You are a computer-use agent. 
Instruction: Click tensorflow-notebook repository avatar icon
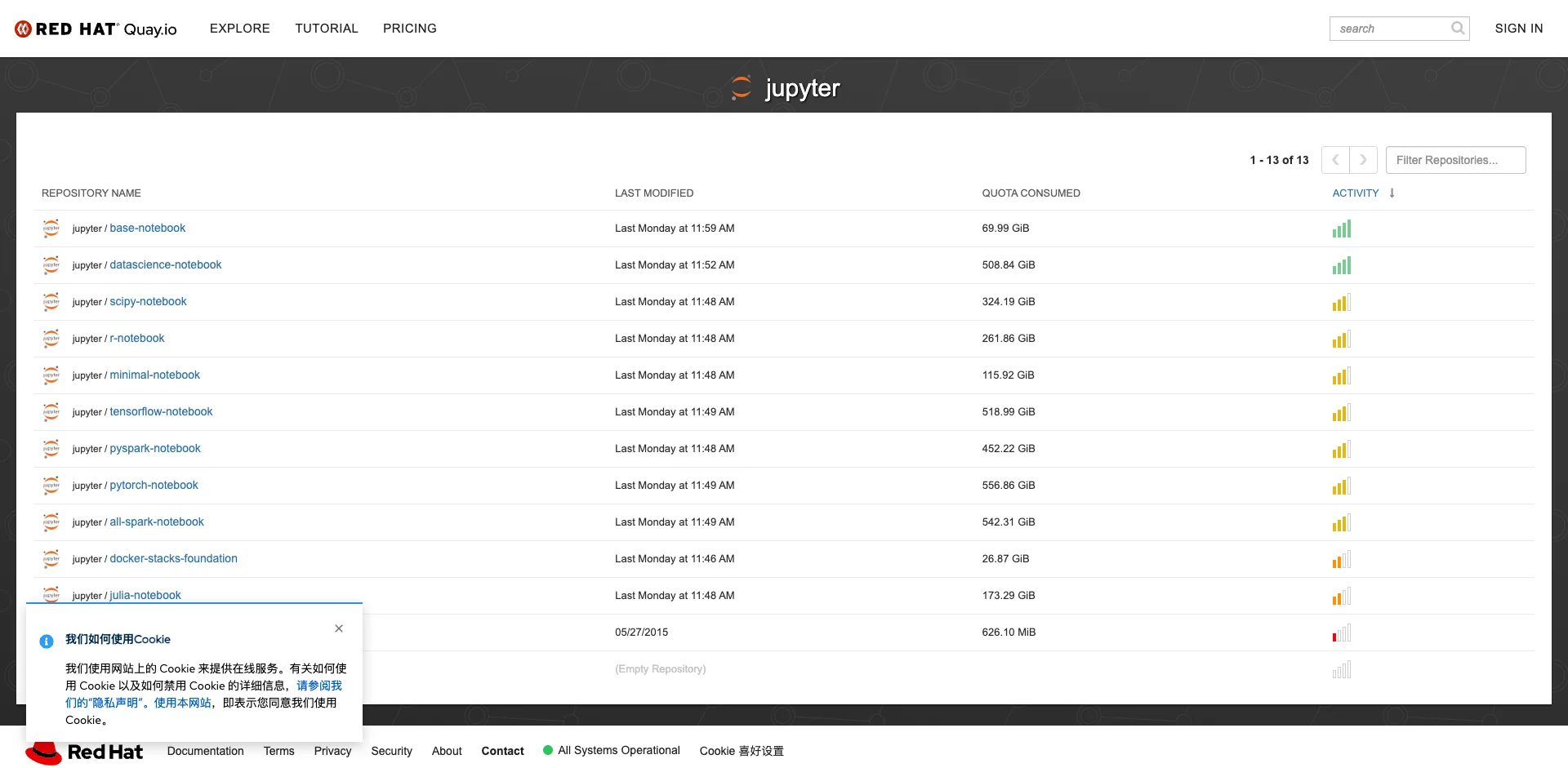(51, 412)
